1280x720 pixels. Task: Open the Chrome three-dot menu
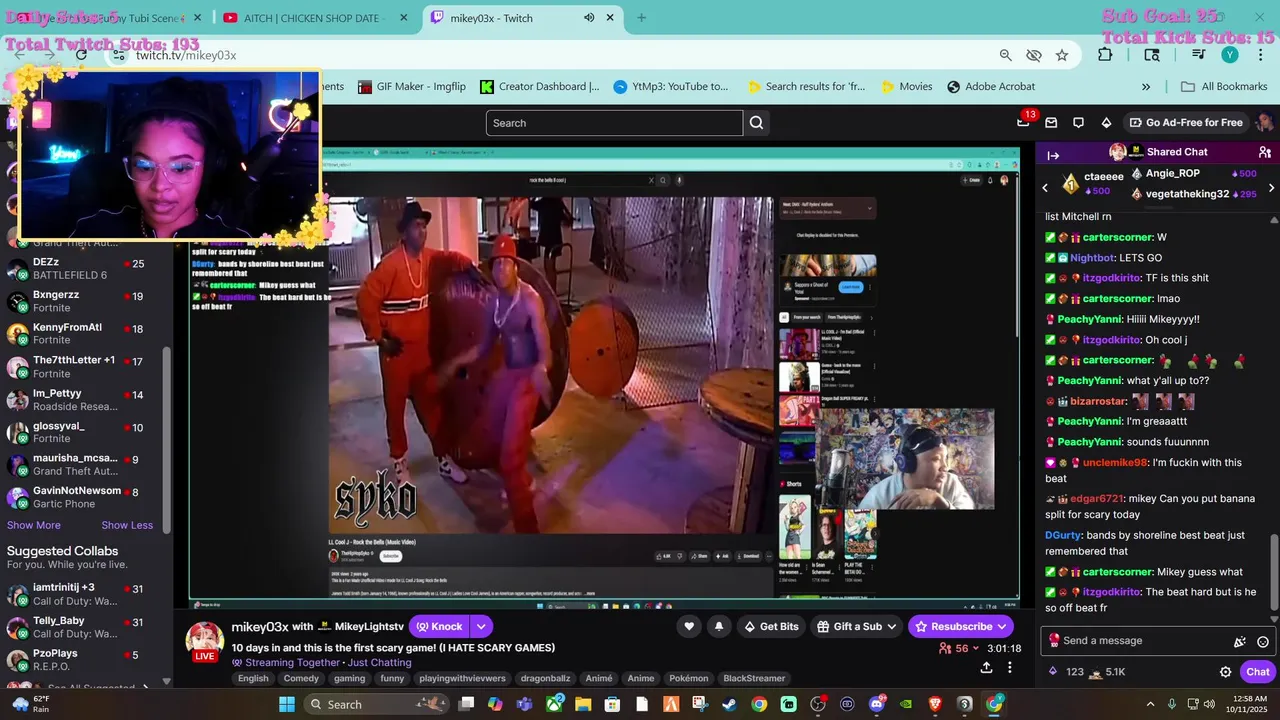point(1259,55)
